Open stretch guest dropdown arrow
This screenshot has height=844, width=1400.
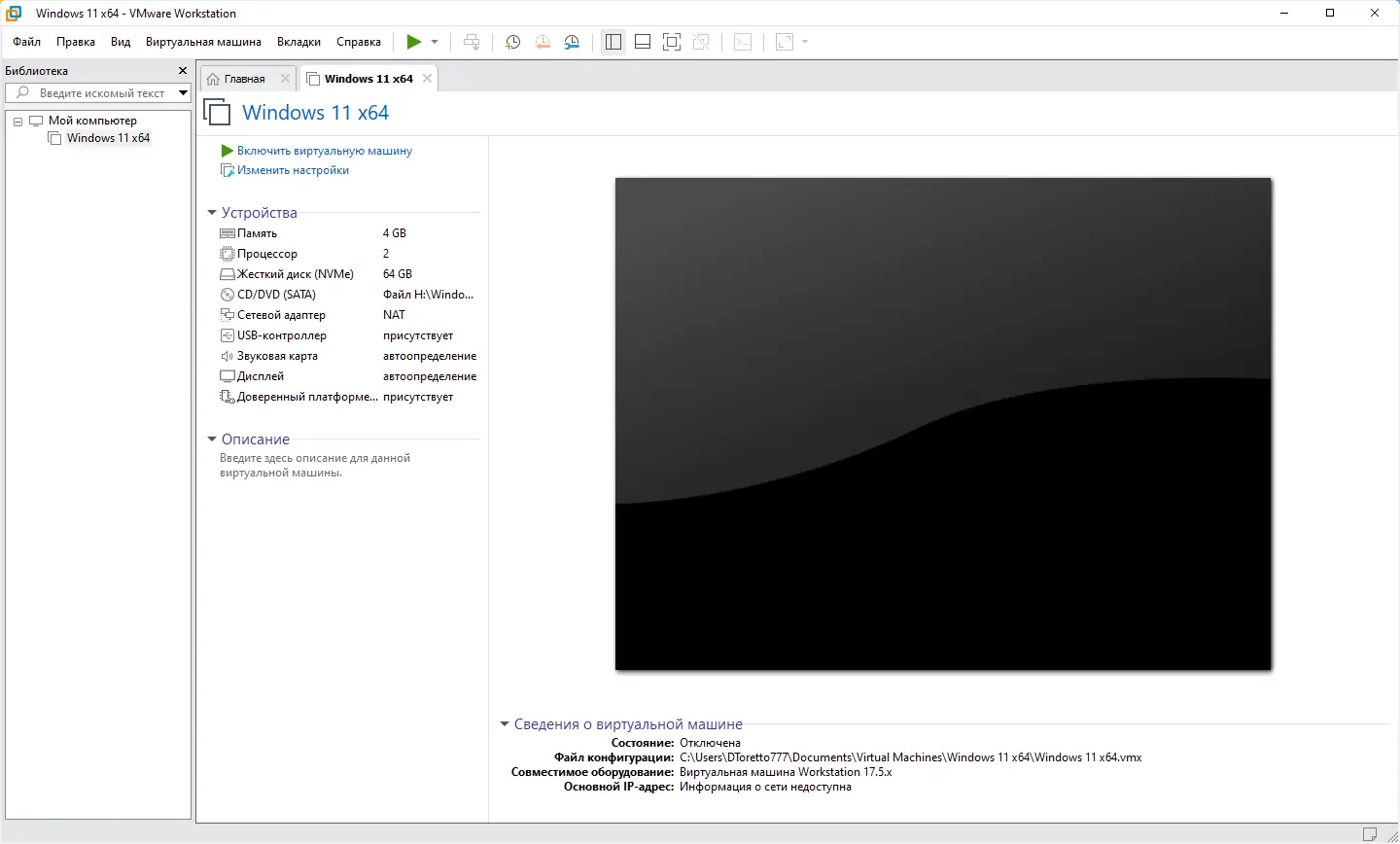[x=805, y=42]
